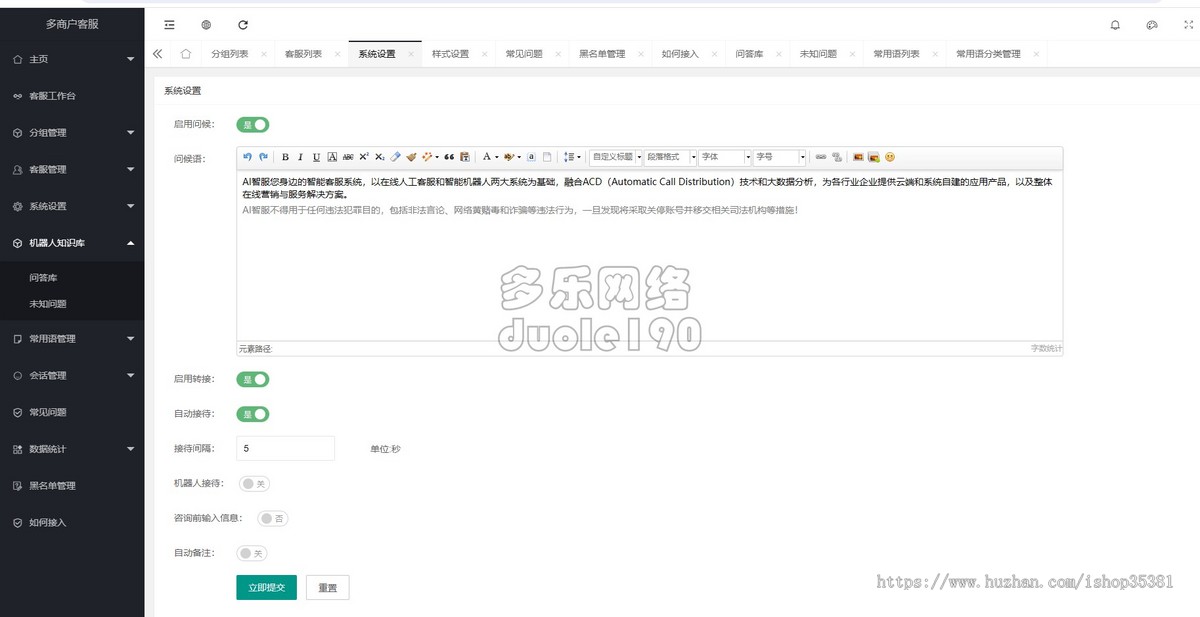Expand the 常用语管理 sidebar menu

[x=72, y=339]
